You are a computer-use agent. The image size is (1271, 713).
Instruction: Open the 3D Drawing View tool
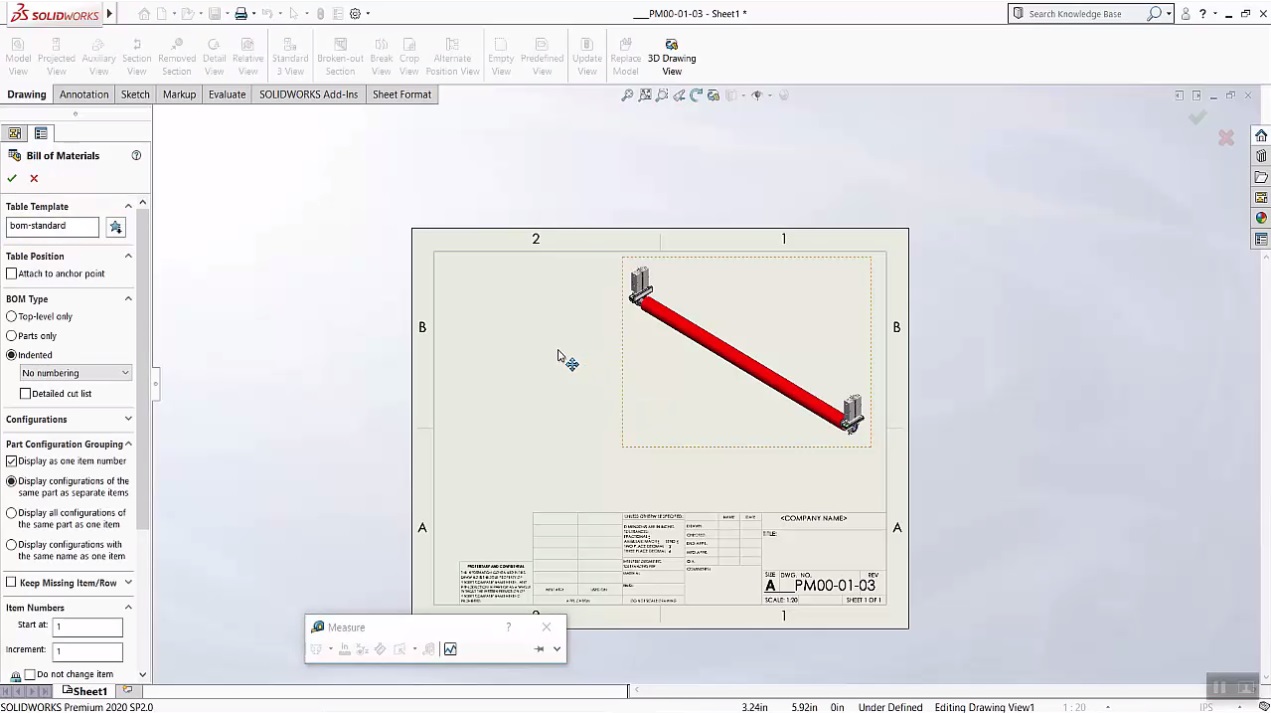coord(672,57)
